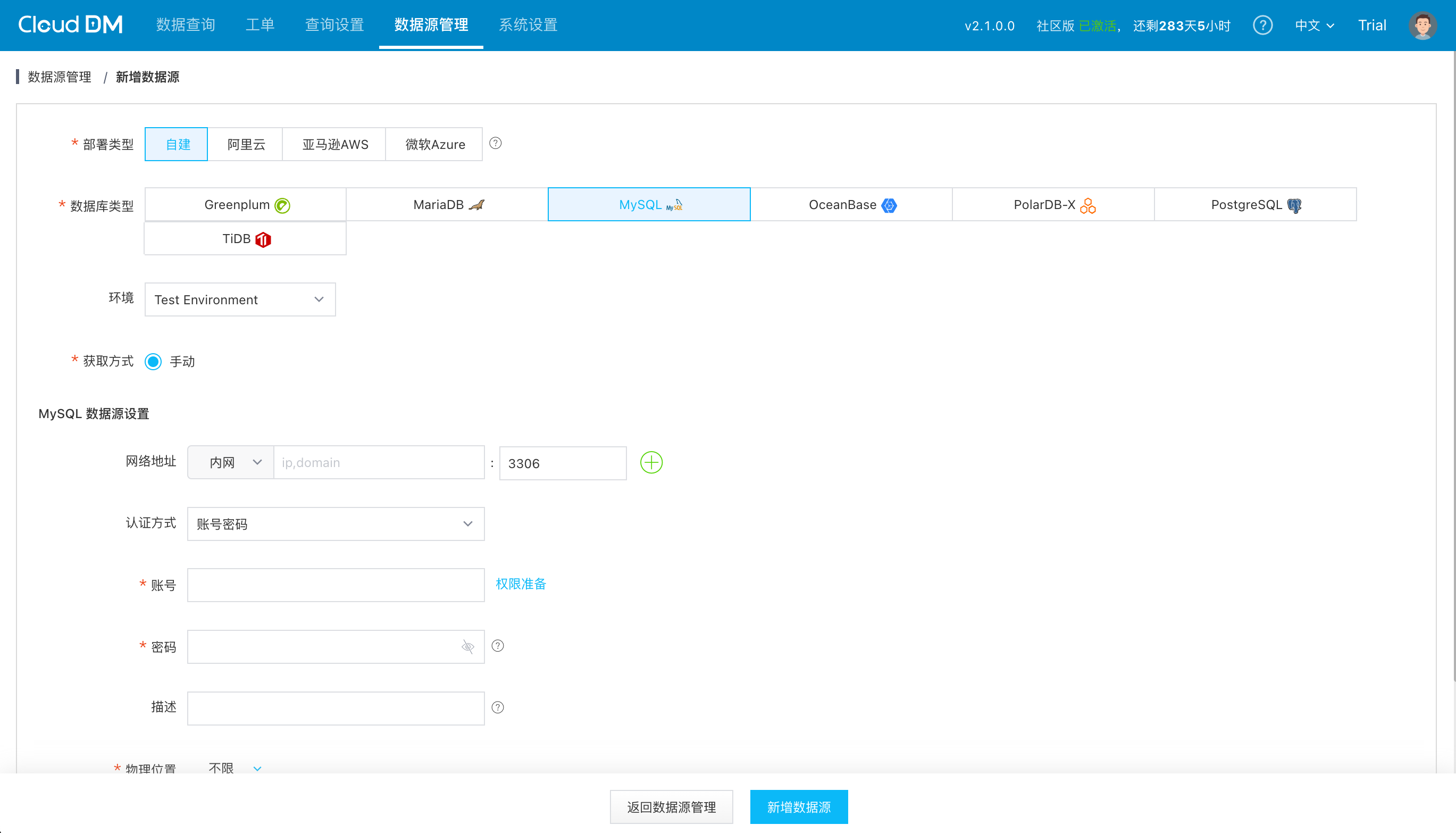Select 阿里云 deployment type
The image size is (1456, 833).
point(245,144)
